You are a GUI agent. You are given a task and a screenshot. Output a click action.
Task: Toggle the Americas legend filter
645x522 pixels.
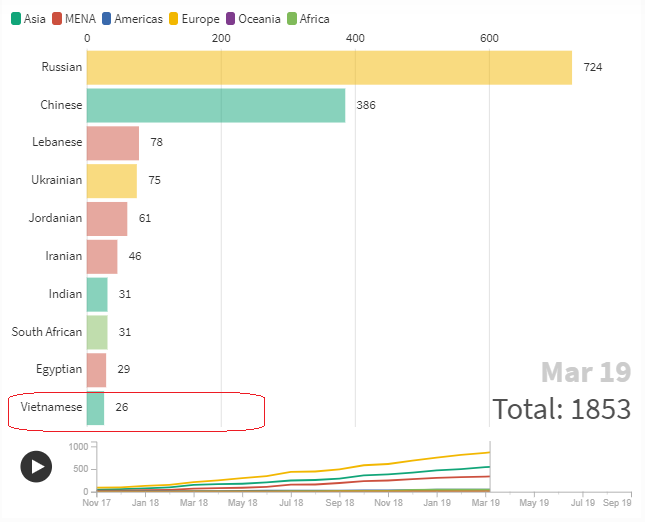pyautogui.click(x=130, y=19)
